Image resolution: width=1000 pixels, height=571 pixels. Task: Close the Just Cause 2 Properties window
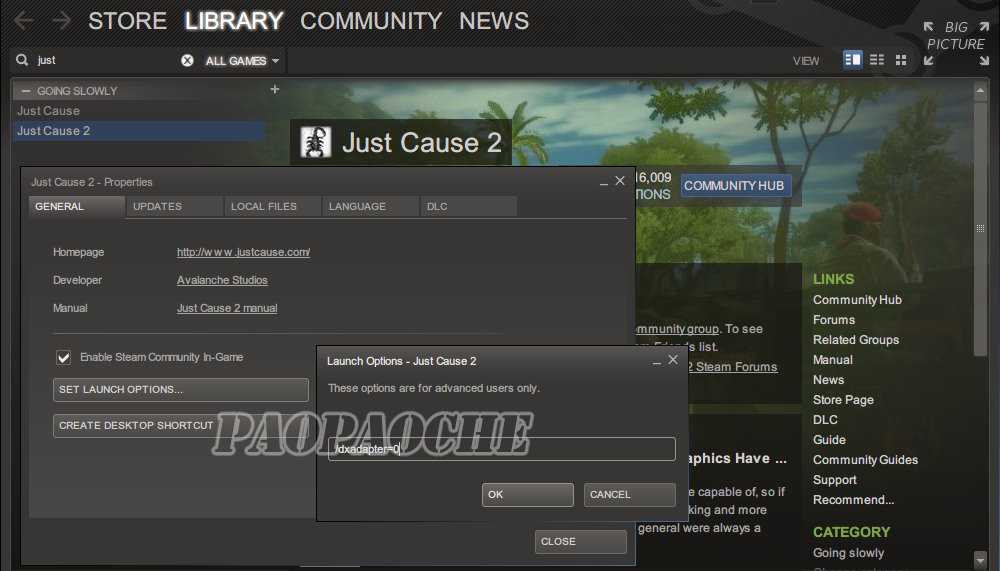[620, 181]
